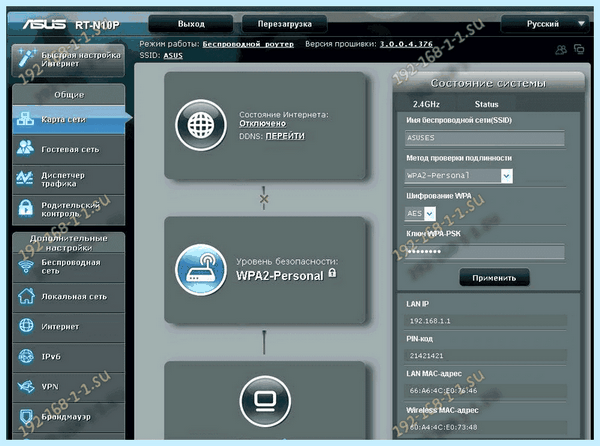Follow the ASUS SSID link in header
The width and height of the screenshot is (600, 446).
(x=173, y=55)
